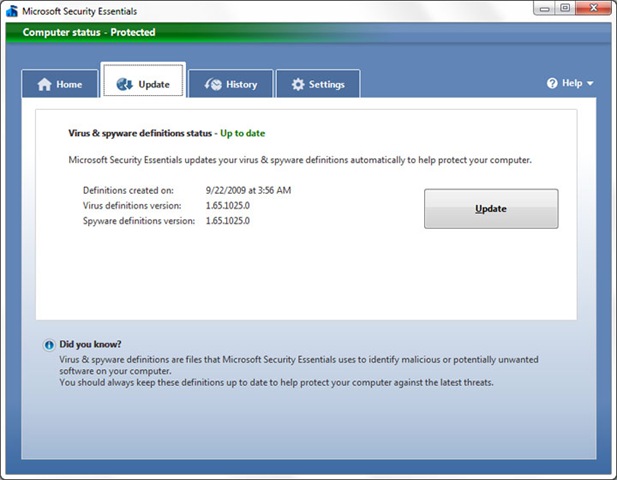Click the Did you know heading
Viewport: 617px width, 480px height.
(x=90, y=344)
